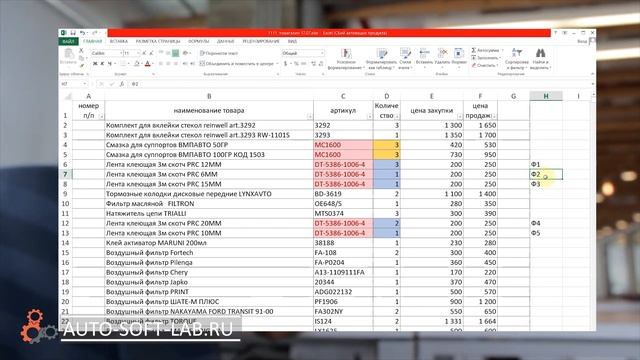Click the Save icon in the quick access toolbar

(x=73, y=33)
